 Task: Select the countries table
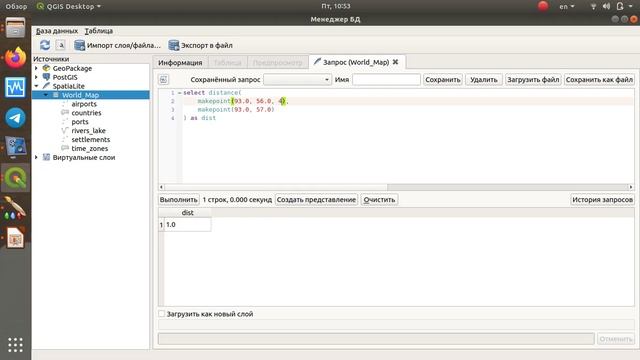pos(86,113)
